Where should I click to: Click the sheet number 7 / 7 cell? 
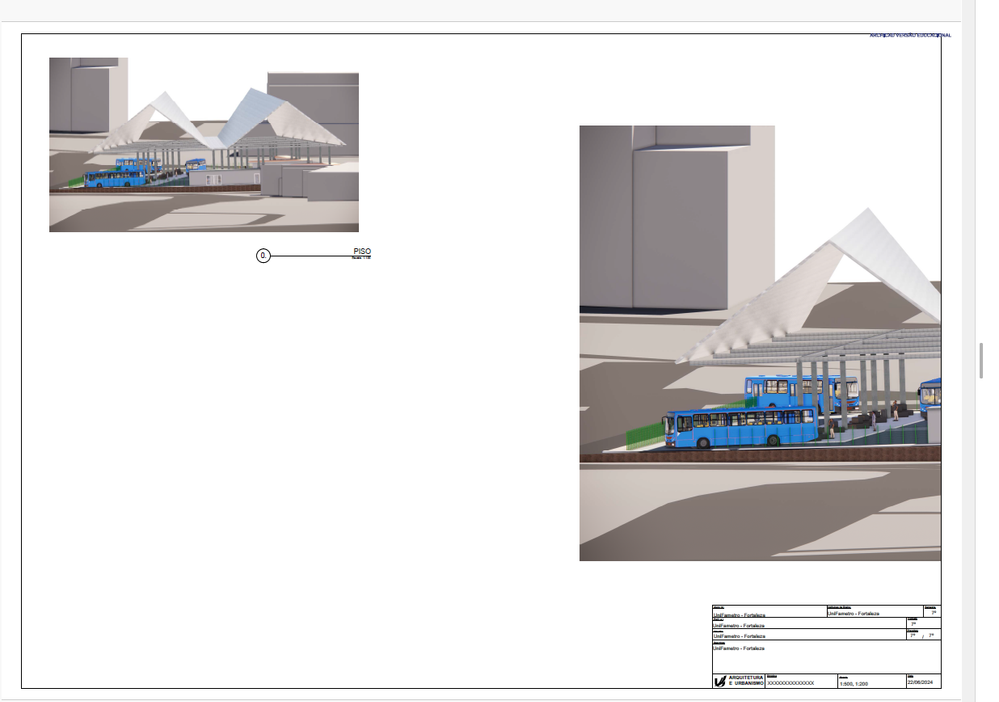(923, 635)
